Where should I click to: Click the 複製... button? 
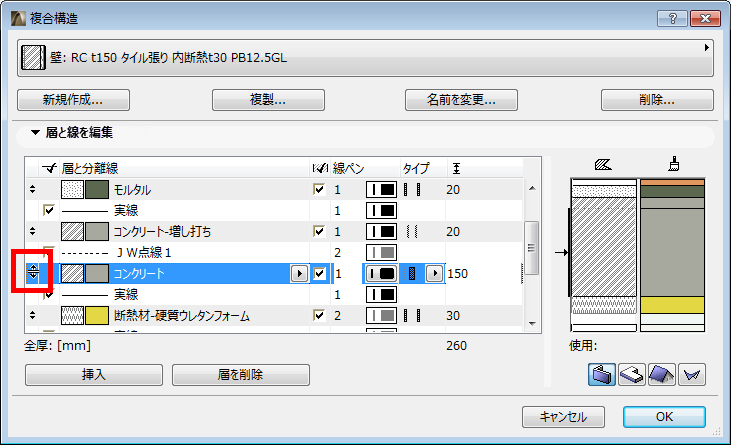click(x=268, y=100)
